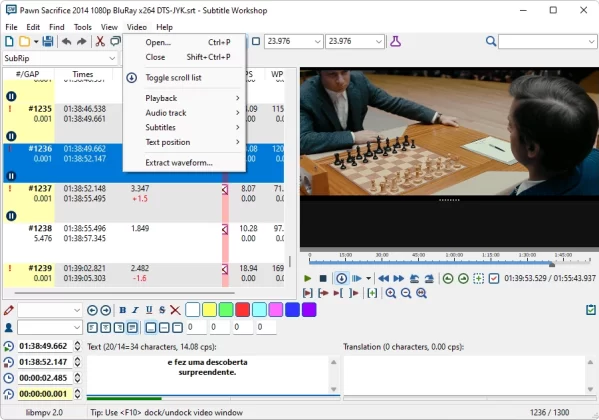Toggle underline formatting
599x420 pixels.
[x=149, y=310]
